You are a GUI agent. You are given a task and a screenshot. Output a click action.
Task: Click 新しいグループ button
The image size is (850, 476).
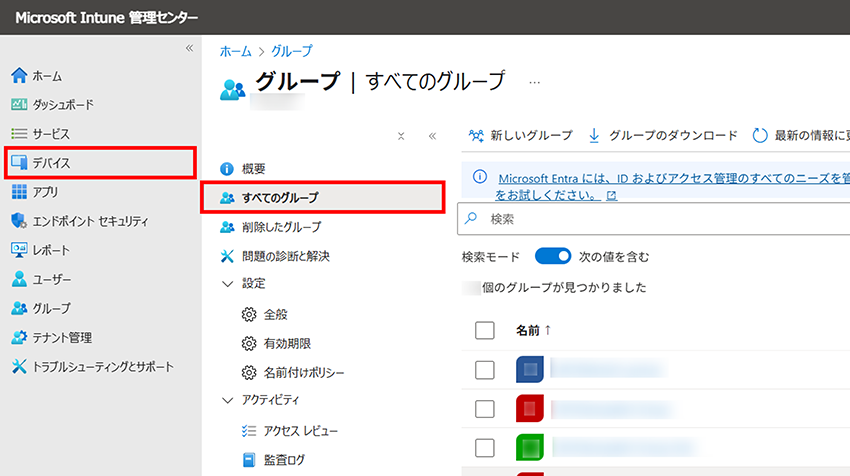(521, 136)
